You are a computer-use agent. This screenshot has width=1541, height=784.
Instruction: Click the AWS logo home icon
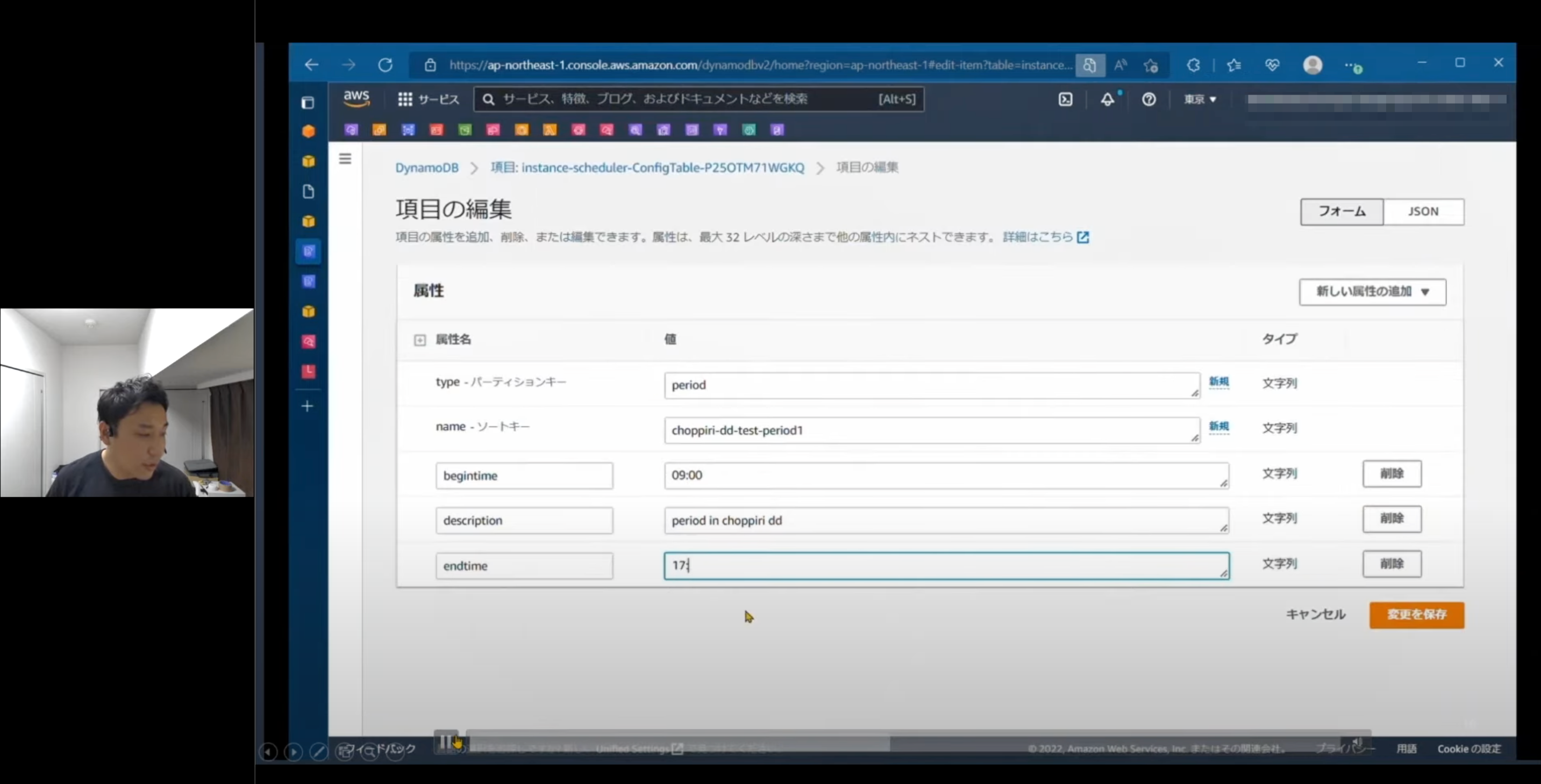pos(356,98)
